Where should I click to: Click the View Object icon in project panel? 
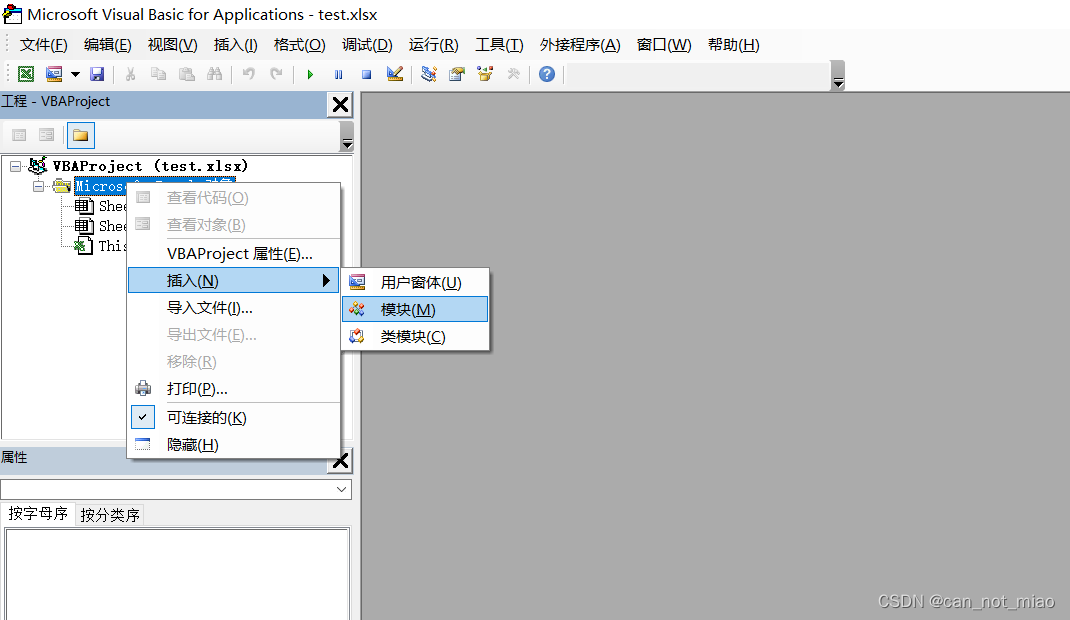pyautogui.click(x=46, y=135)
